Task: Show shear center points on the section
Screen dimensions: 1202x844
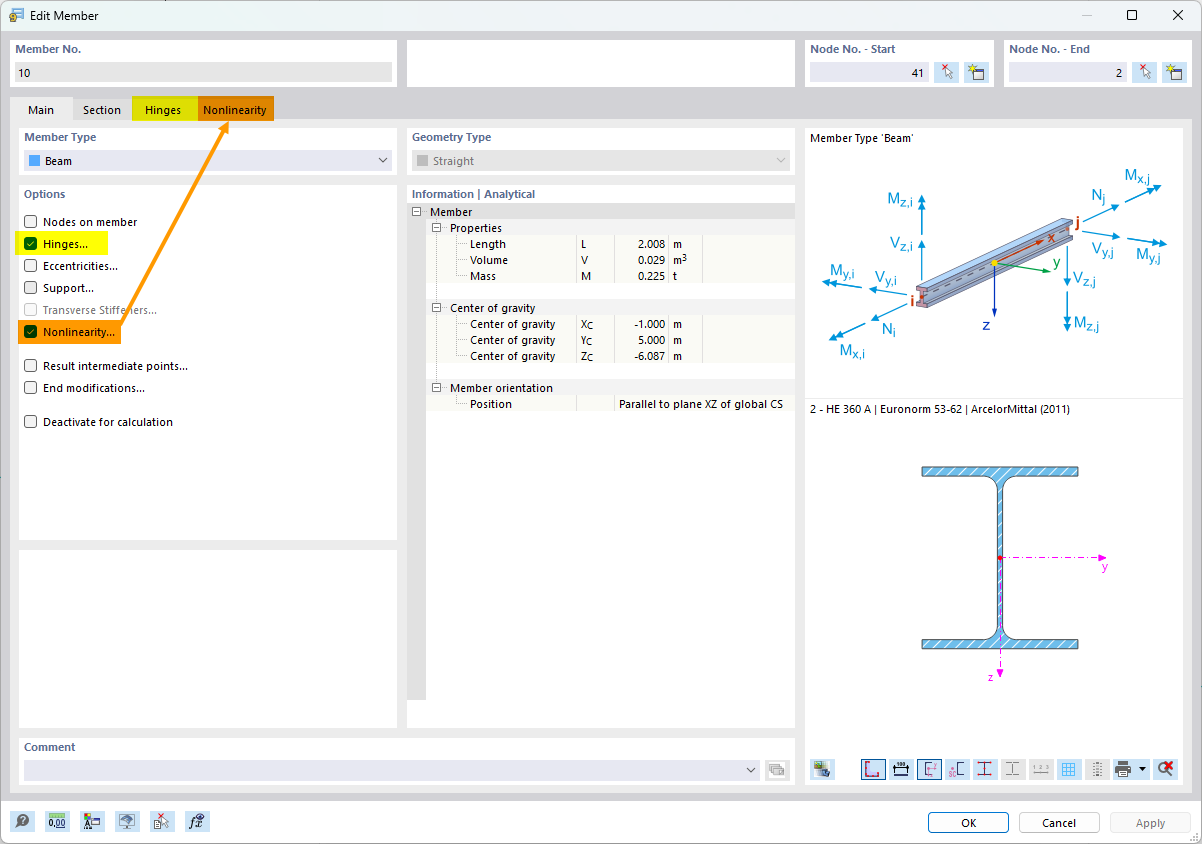Action: (x=956, y=769)
